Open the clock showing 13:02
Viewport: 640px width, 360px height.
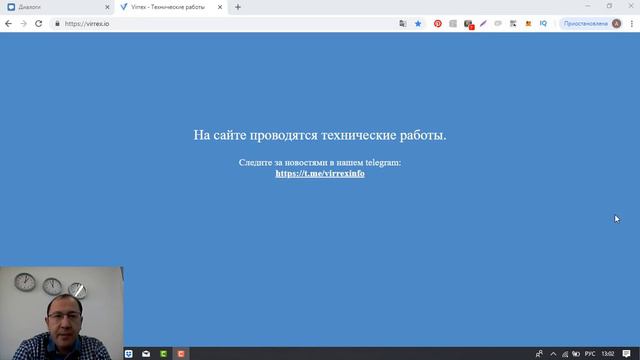(608, 354)
